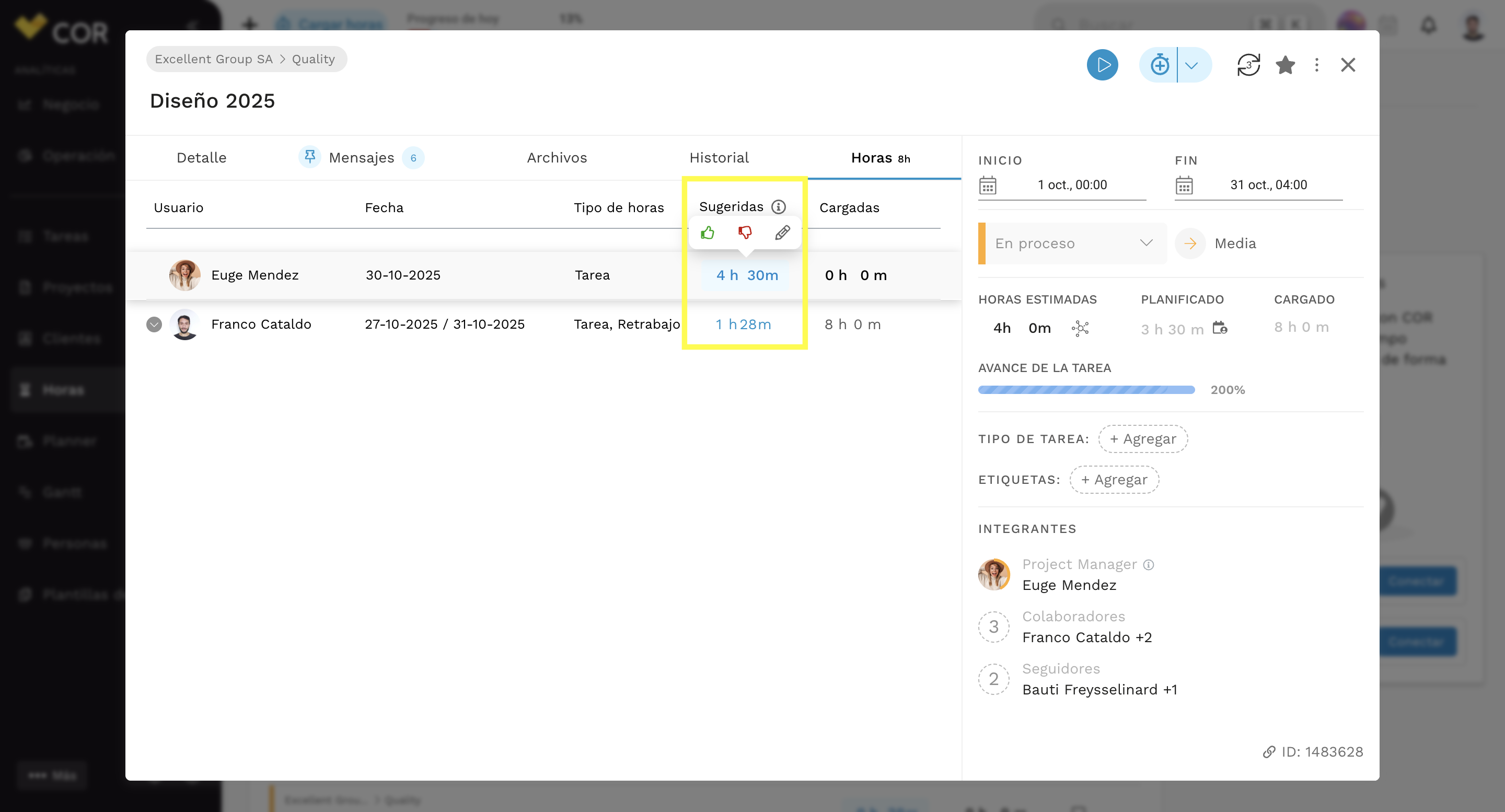
Task: Approve suggested hours with thumbs up
Action: pos(708,233)
